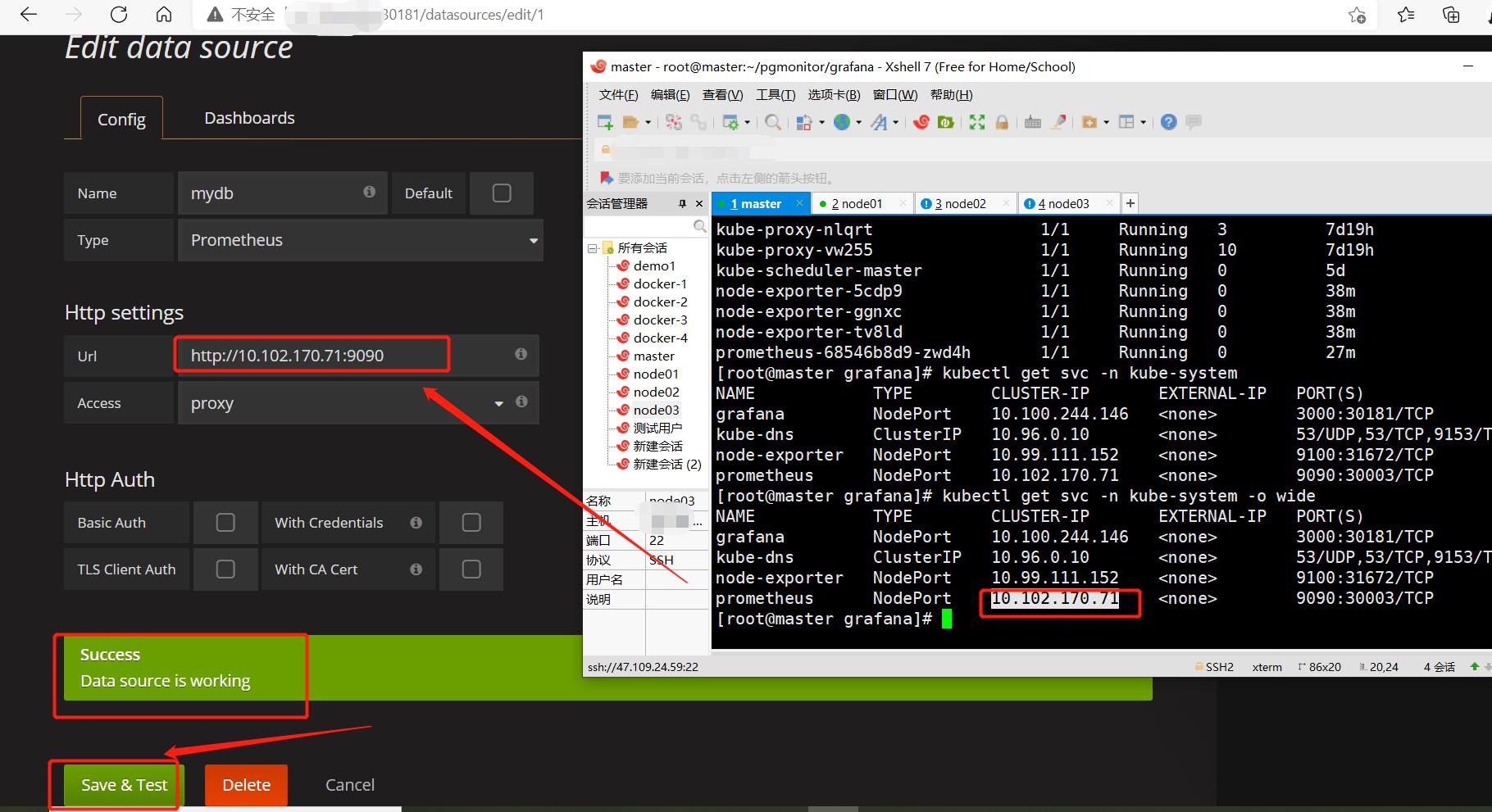This screenshot has width=1492, height=812.
Task: Select the Config tab
Action: tap(121, 119)
